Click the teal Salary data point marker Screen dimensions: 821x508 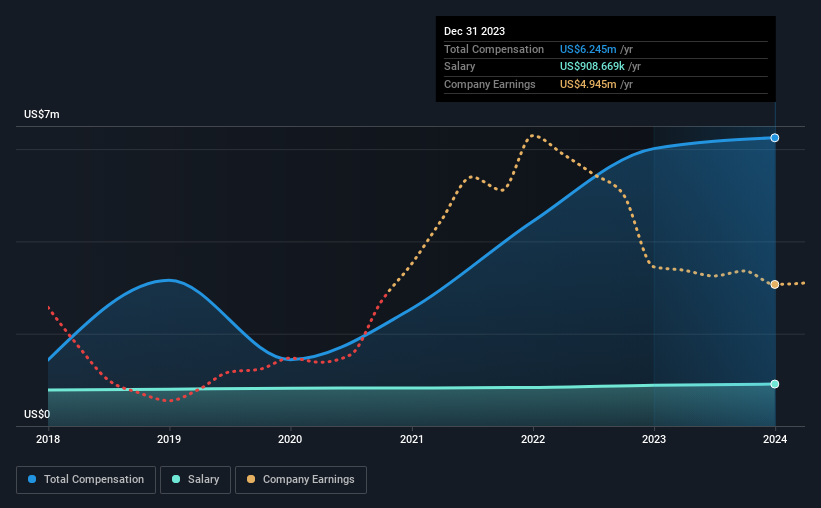pyautogui.click(x=775, y=384)
